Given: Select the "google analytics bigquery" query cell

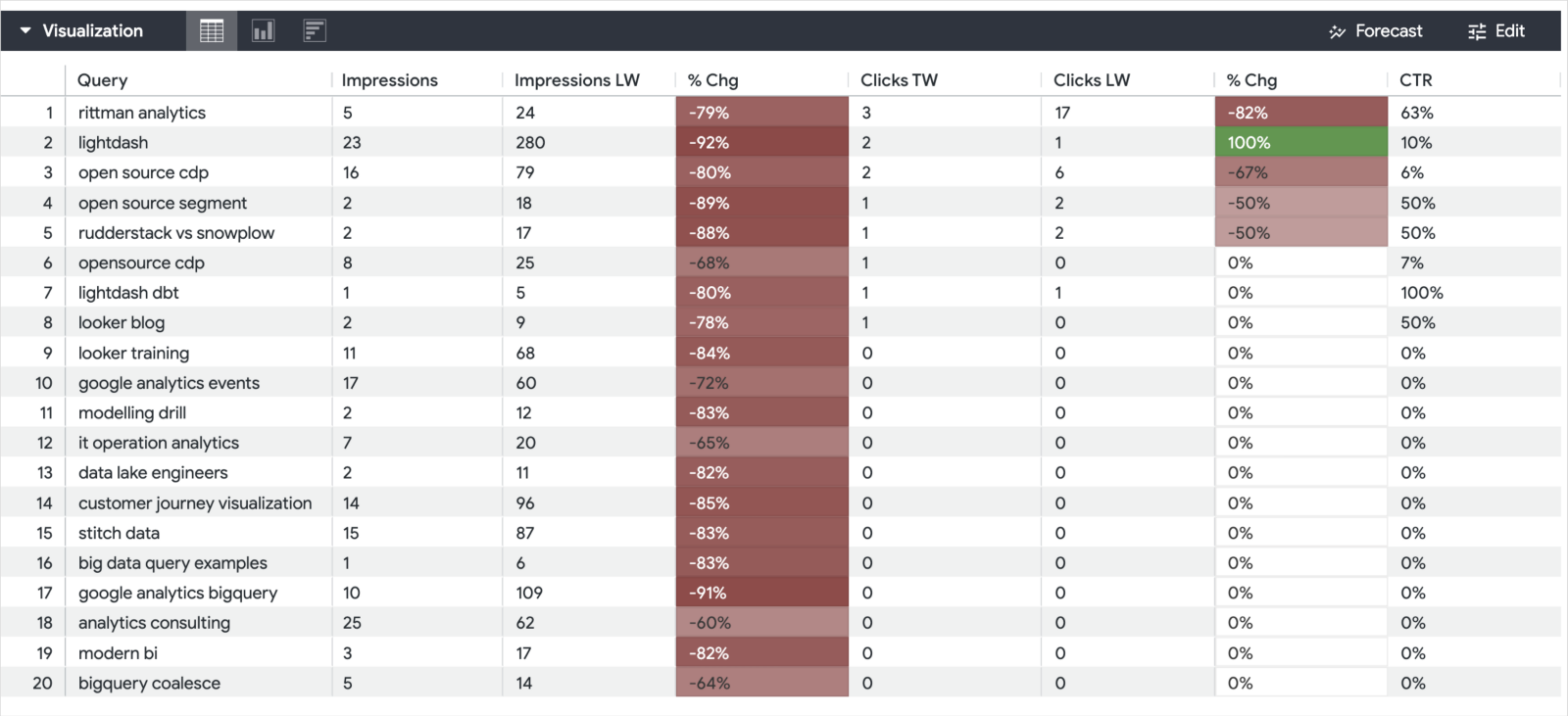Looking at the screenshot, I should pos(177,593).
